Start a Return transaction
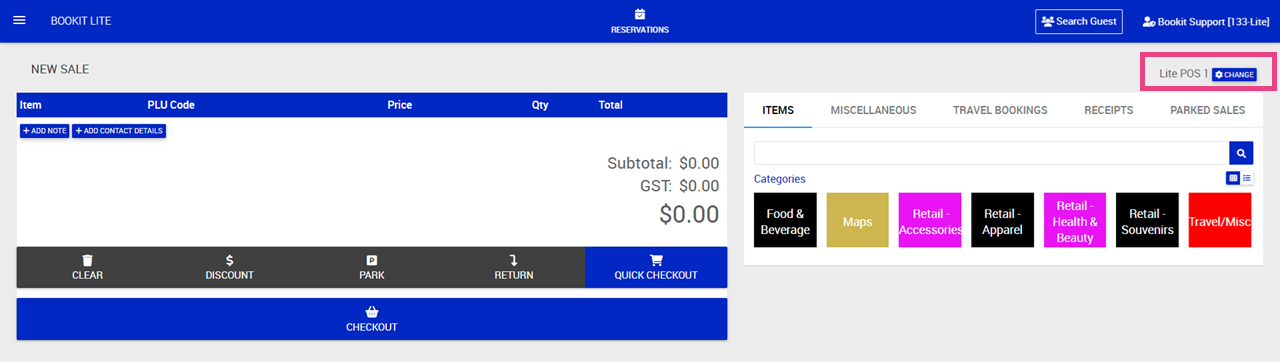 click(514, 267)
